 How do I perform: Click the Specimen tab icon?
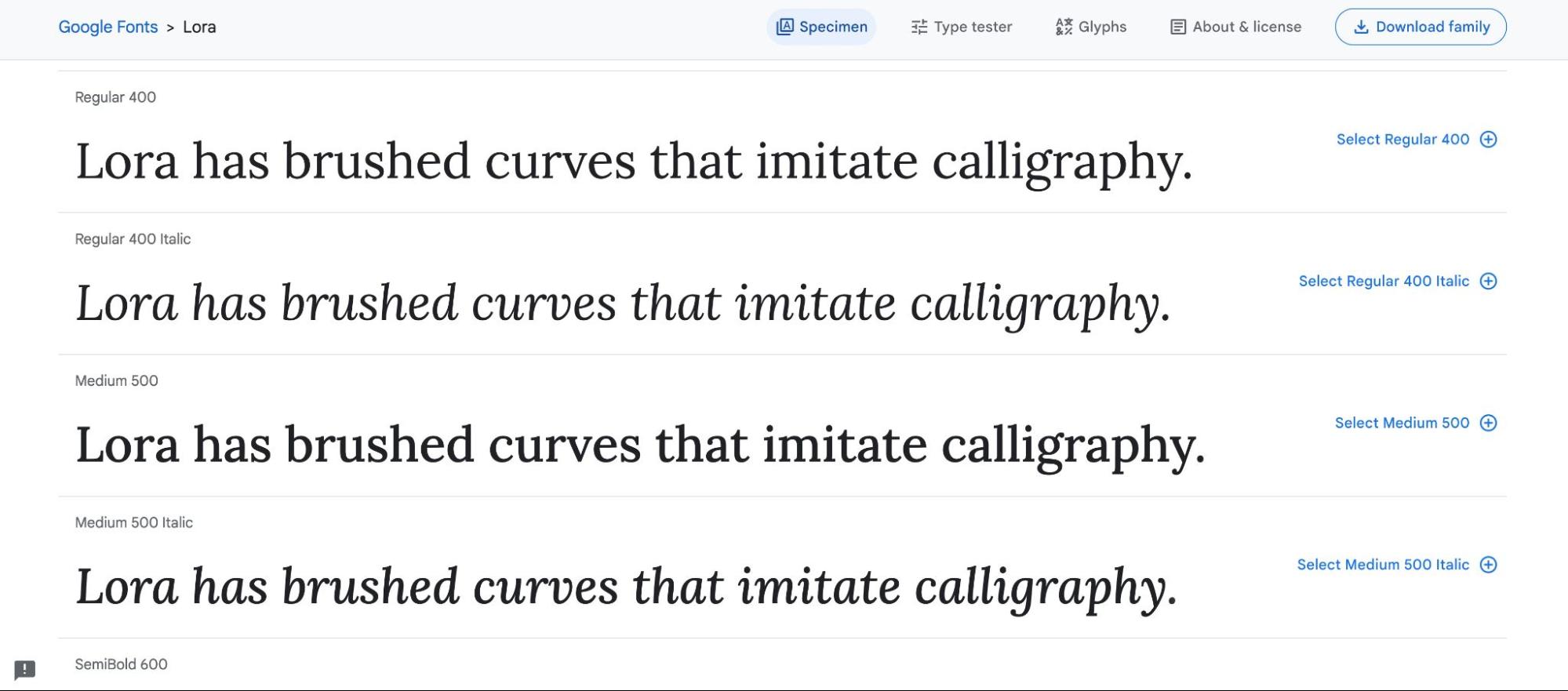[x=784, y=27]
